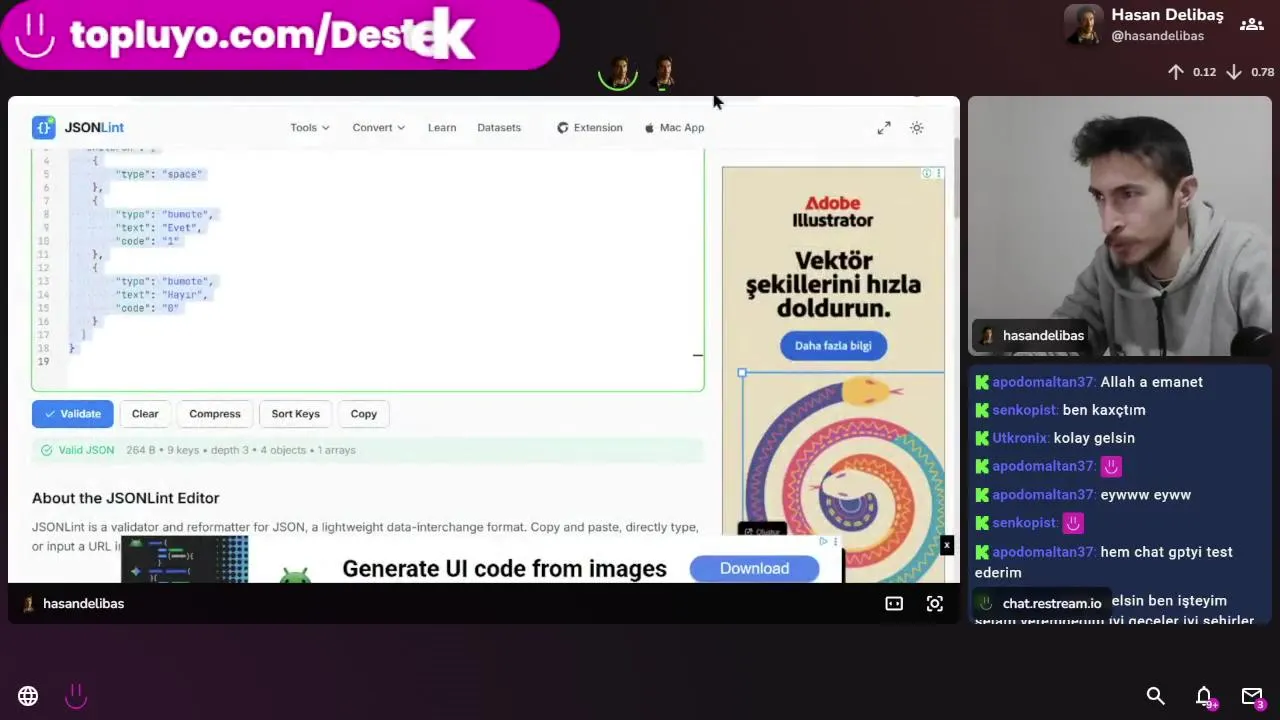
Task: Clear the JSON editor contents
Action: (145, 414)
